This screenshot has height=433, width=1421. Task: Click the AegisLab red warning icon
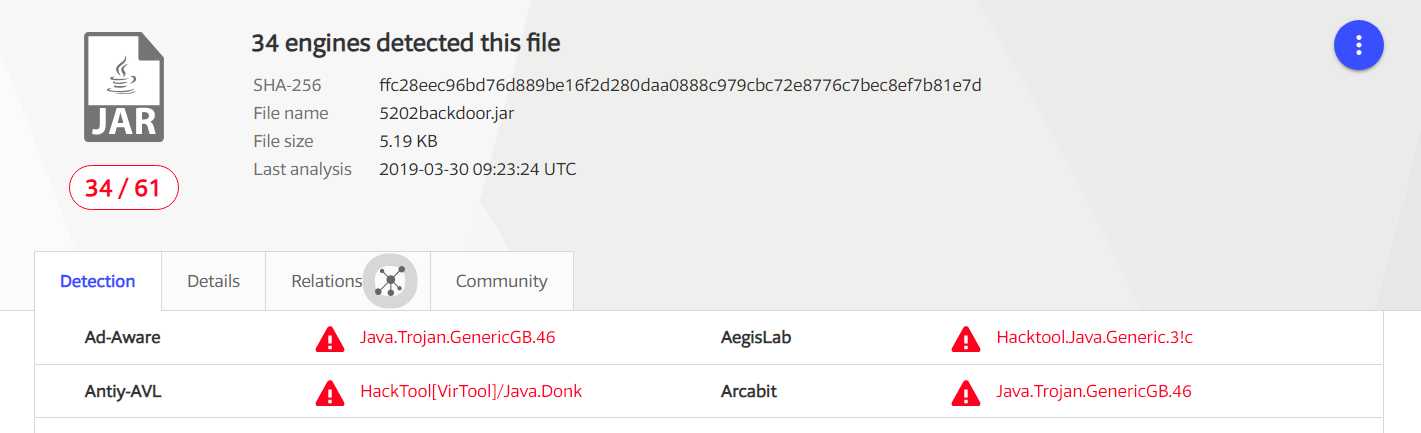966,339
